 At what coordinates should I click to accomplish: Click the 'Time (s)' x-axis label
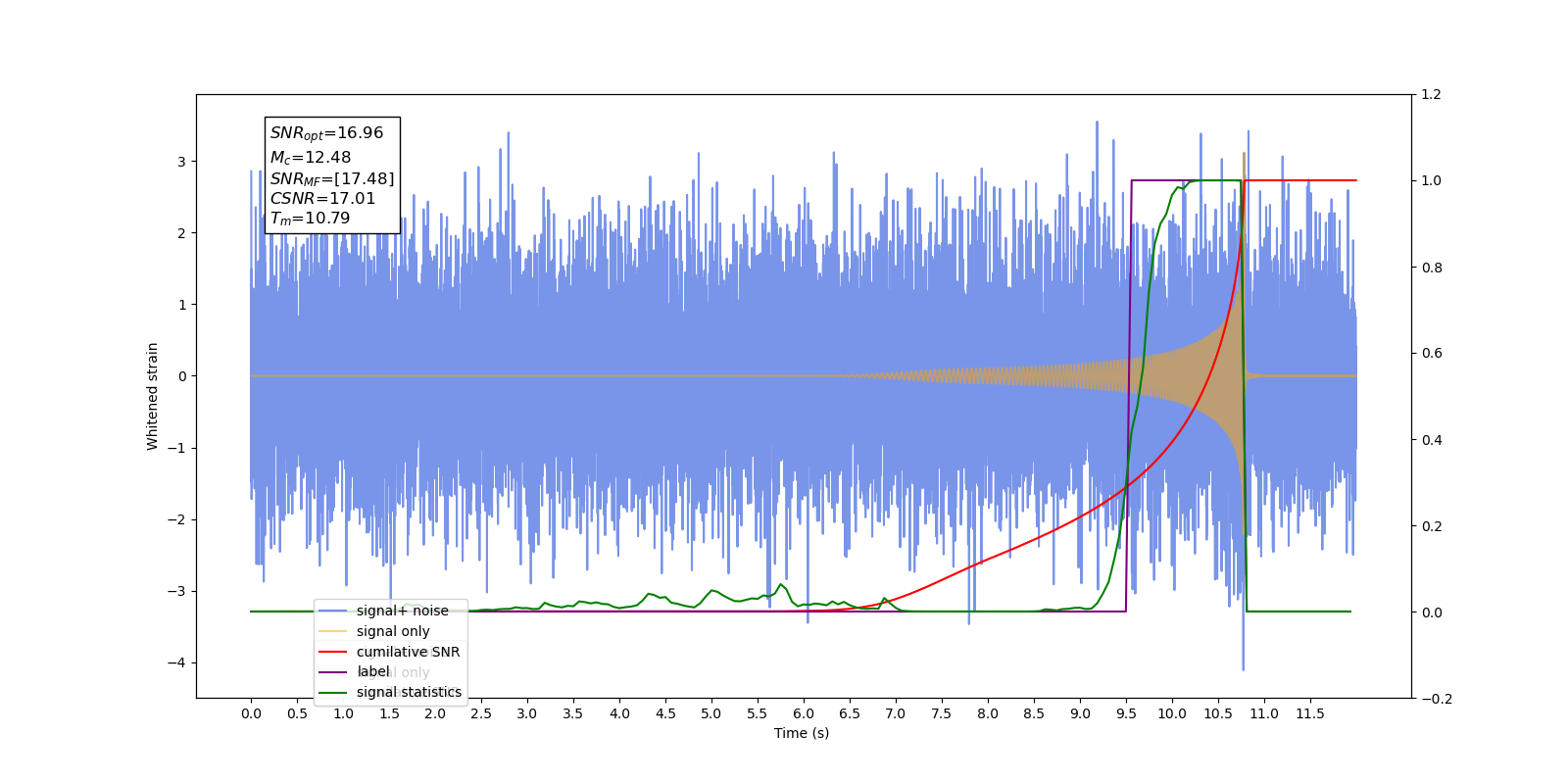pos(802,733)
